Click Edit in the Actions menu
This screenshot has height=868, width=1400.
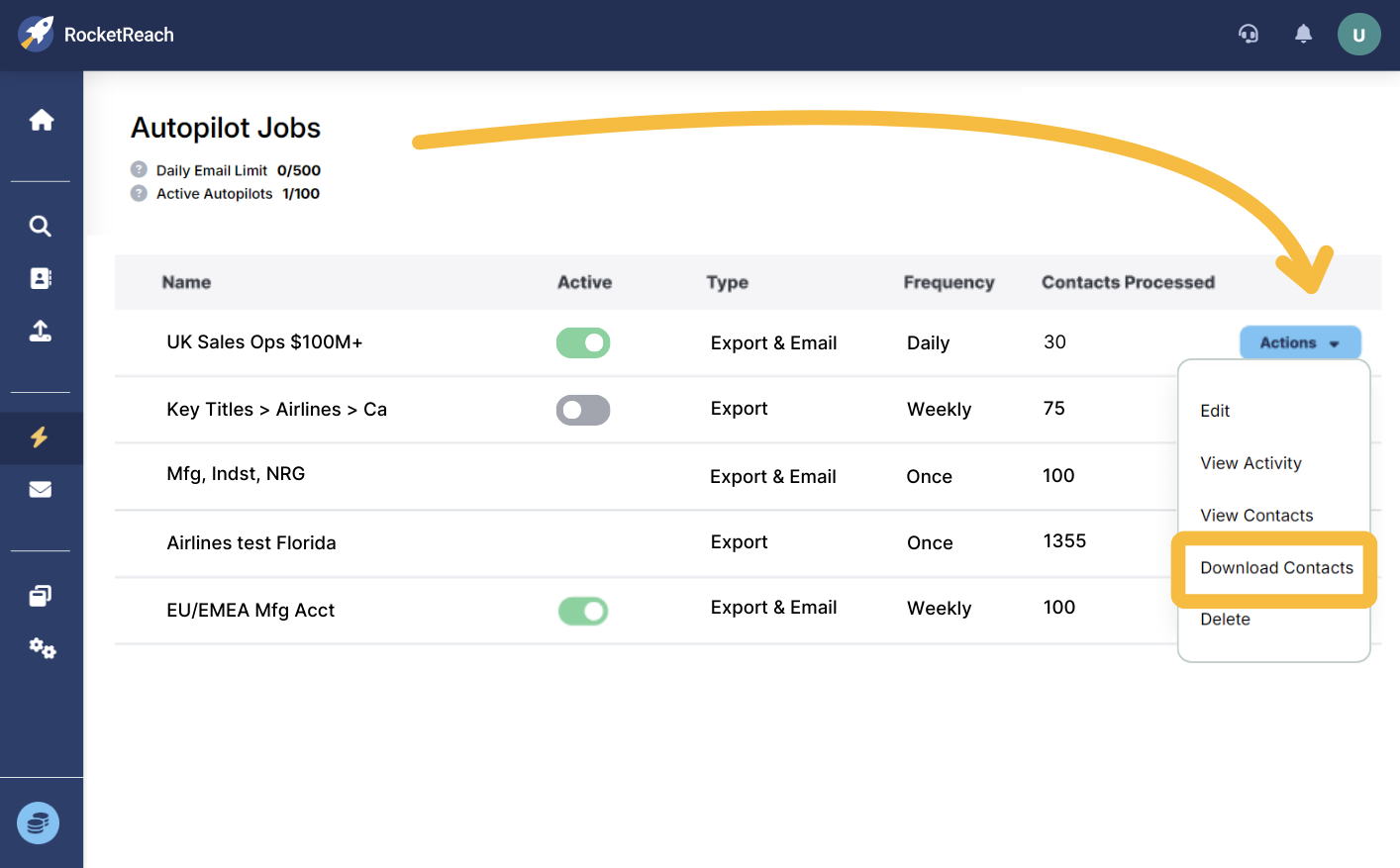click(x=1215, y=411)
